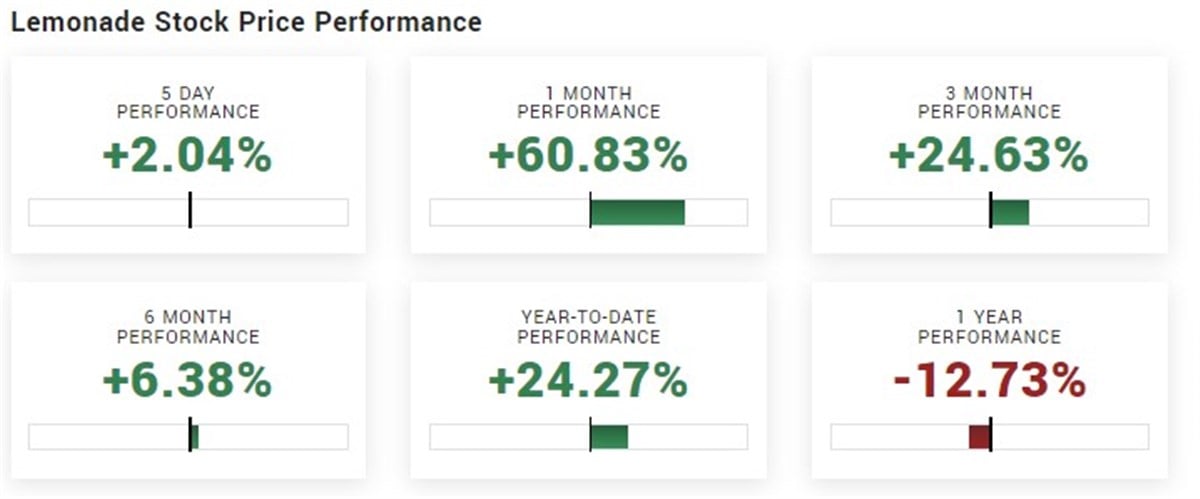Select the 3 Month Performance label
Image resolution: width=1200 pixels, height=499 pixels.
point(989,101)
